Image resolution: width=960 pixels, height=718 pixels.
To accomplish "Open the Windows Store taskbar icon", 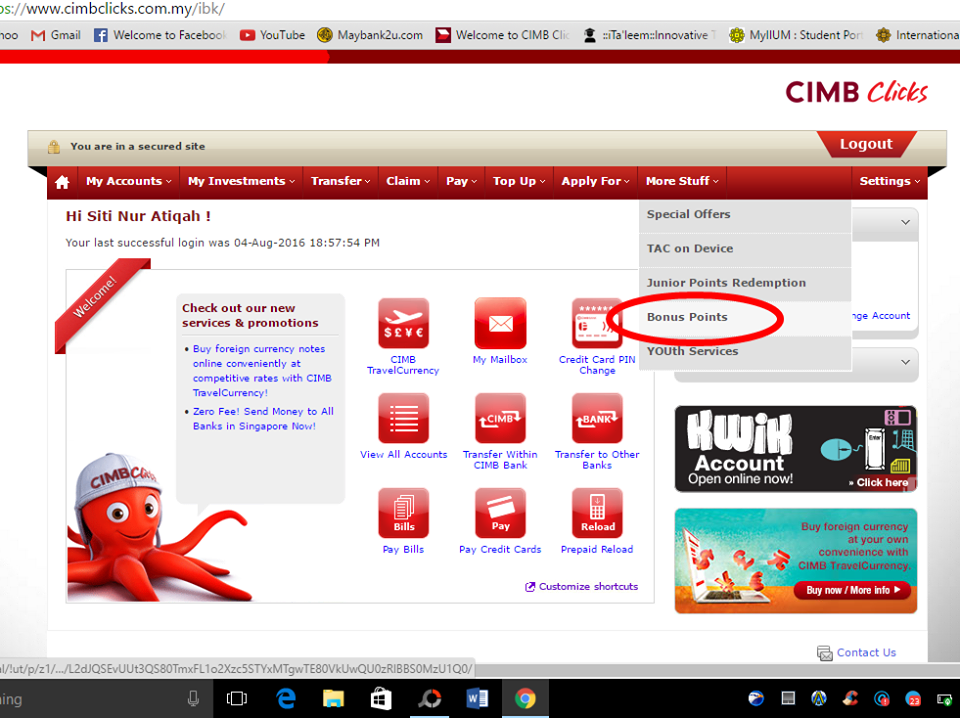I will coord(381,698).
